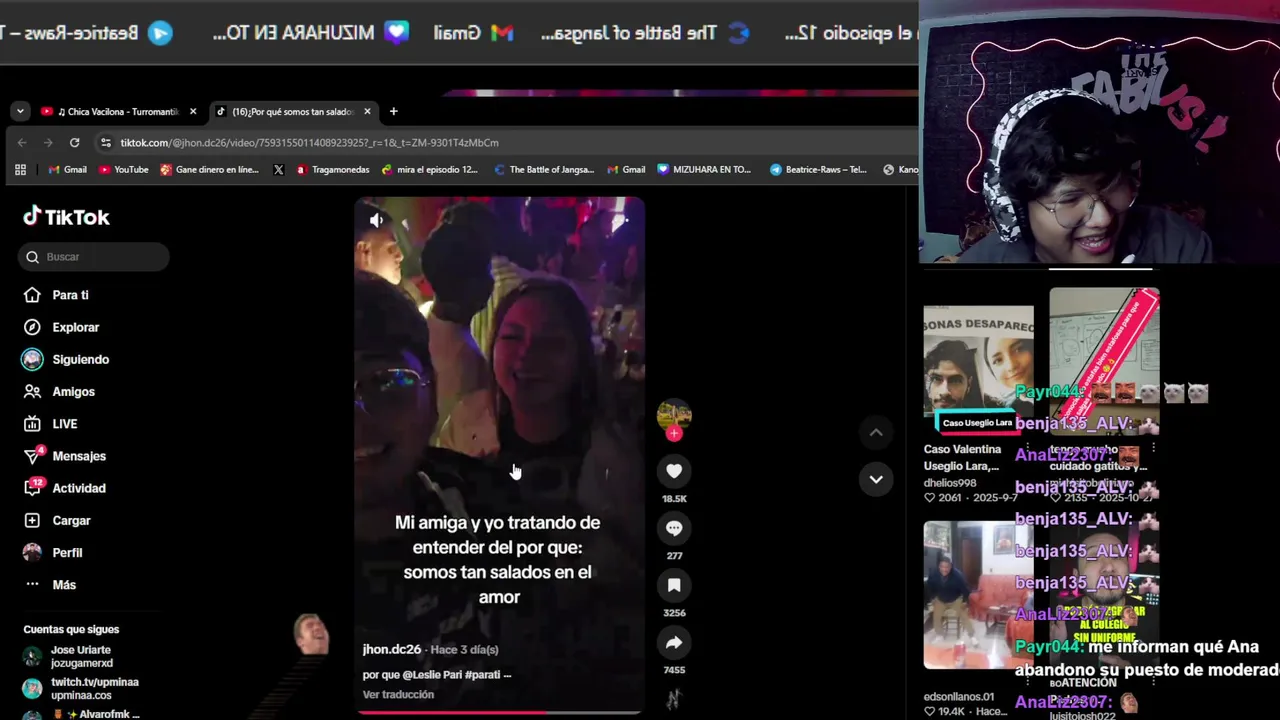Click the Actividad icon with 12 badge

[x=33, y=487]
